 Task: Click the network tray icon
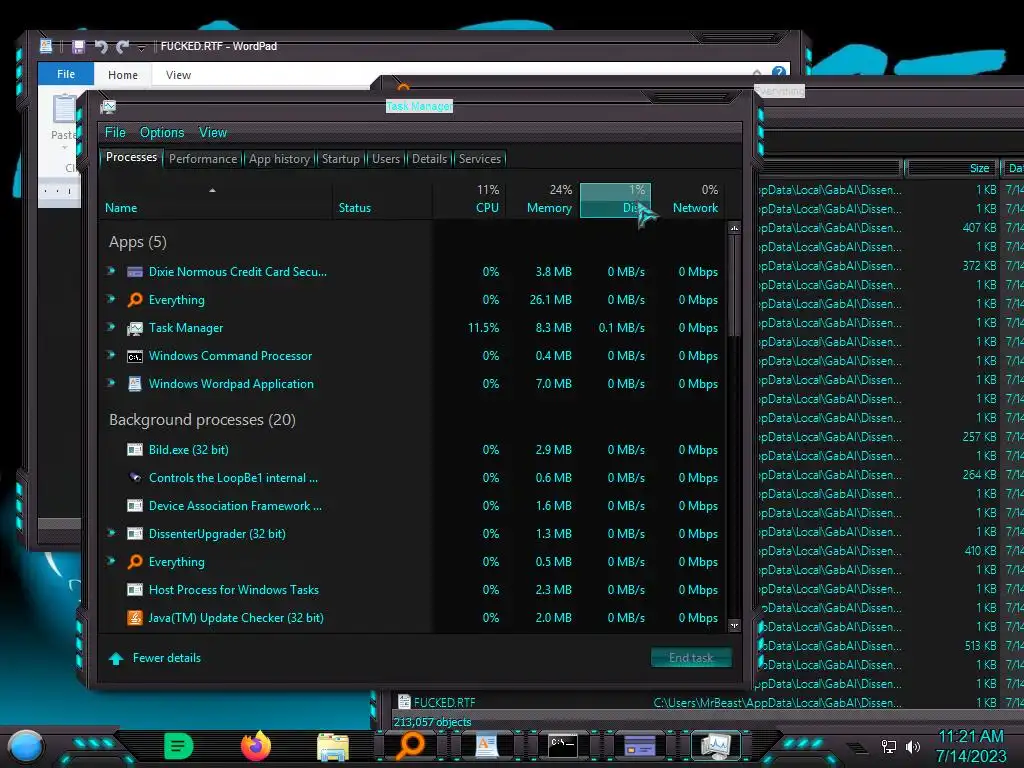point(889,746)
